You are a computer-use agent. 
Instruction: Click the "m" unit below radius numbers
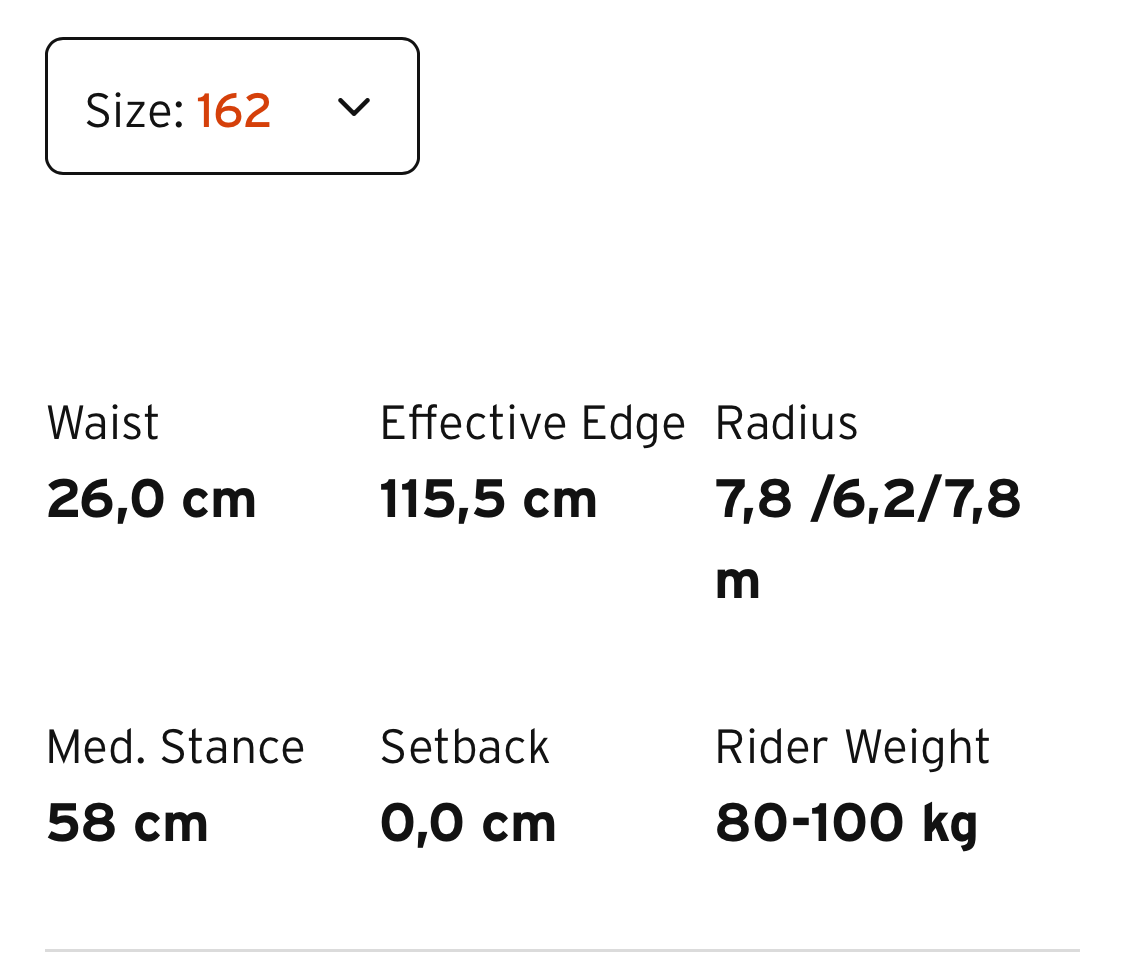click(x=737, y=582)
